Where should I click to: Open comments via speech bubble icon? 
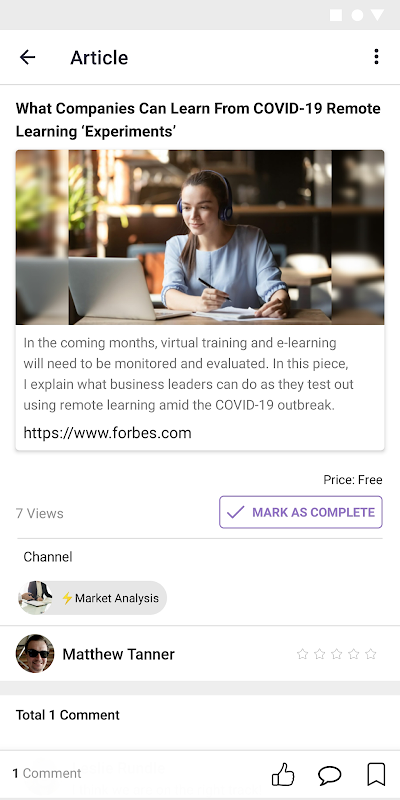[330, 775]
